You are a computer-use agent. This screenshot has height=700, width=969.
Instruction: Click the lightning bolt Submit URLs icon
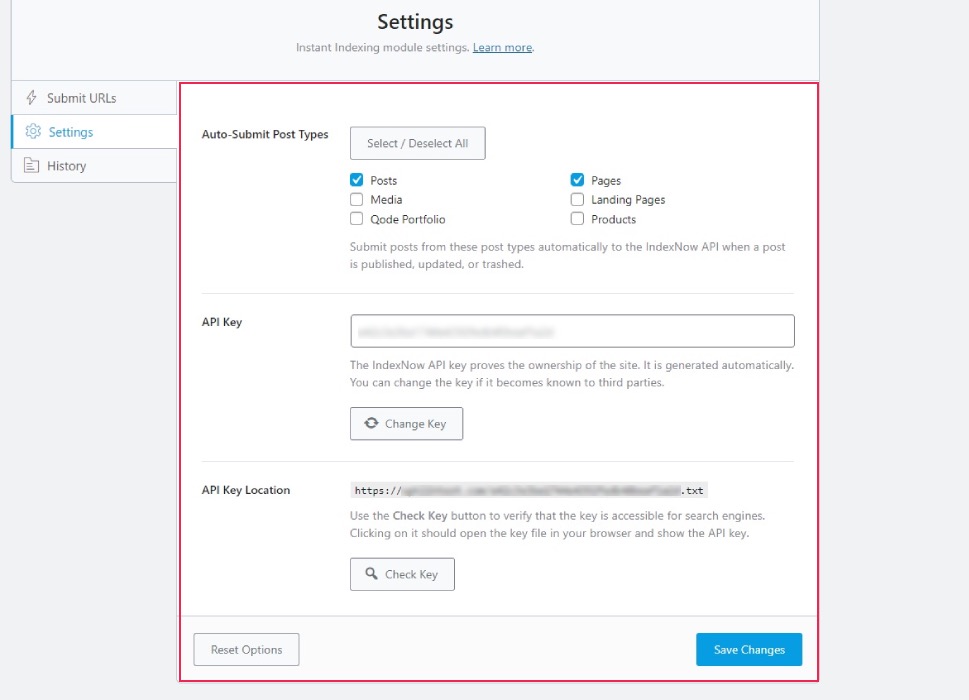(31, 98)
